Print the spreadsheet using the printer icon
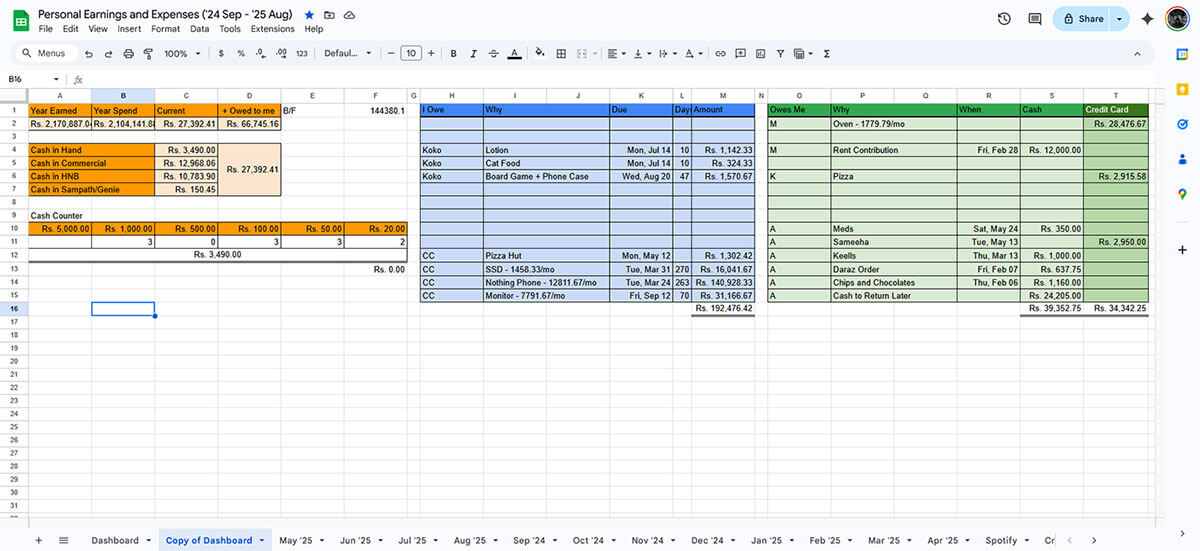 pos(128,53)
